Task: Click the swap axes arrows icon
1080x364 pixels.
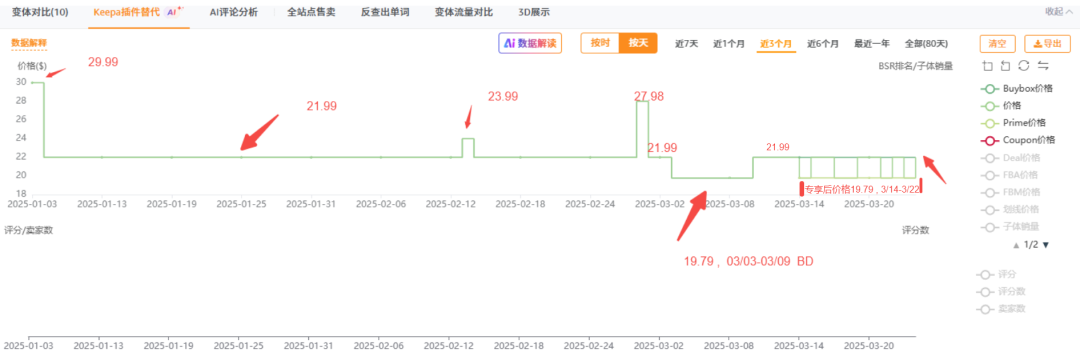Action: coord(1043,66)
